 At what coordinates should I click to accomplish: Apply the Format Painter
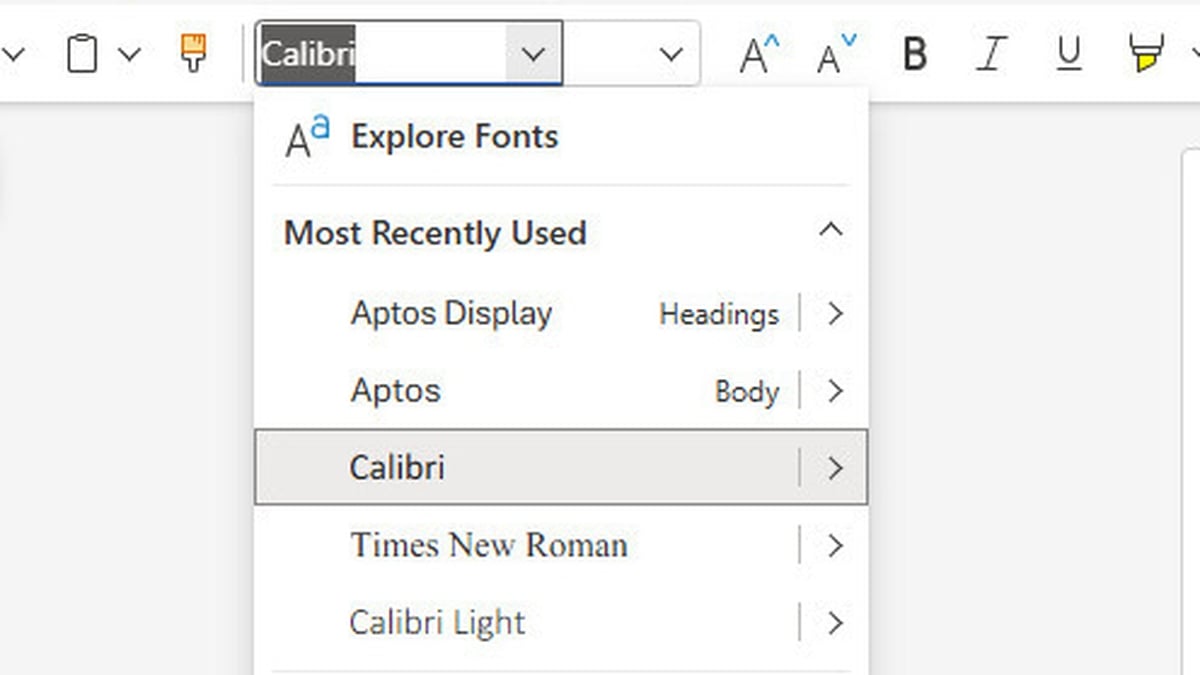[x=194, y=54]
